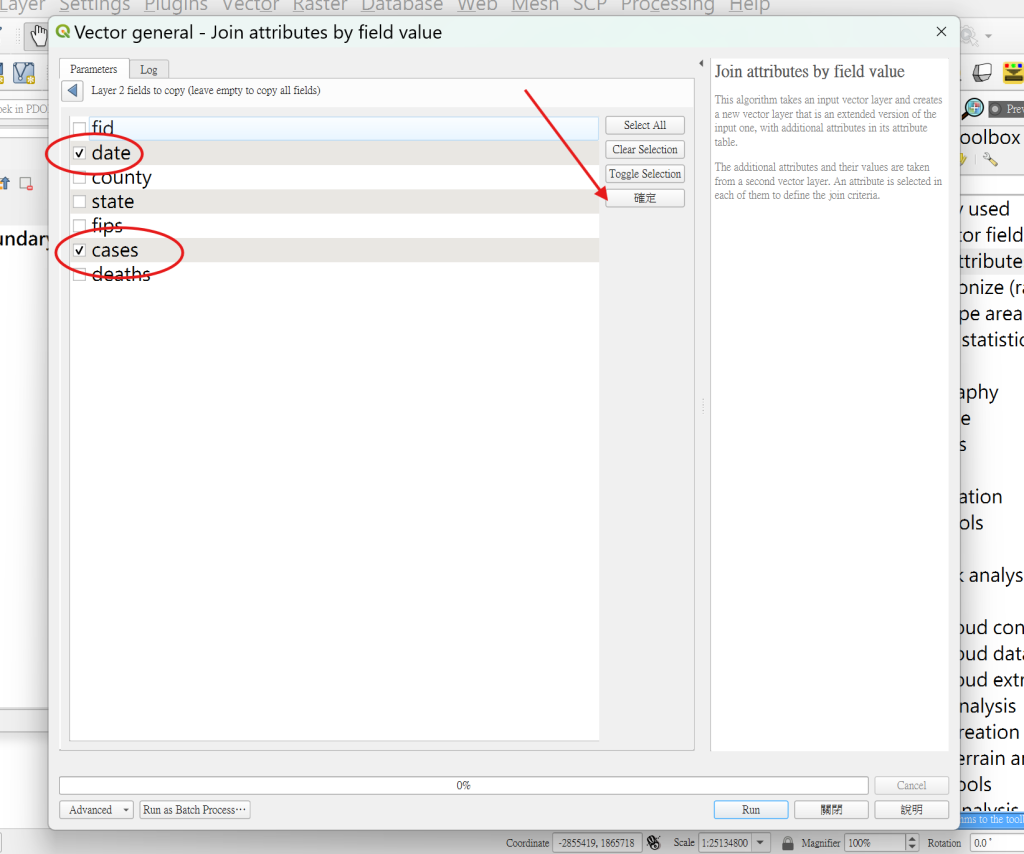Screen dimensions: 1024x854
Task: Click the Rotation value field
Action: tap(997, 843)
